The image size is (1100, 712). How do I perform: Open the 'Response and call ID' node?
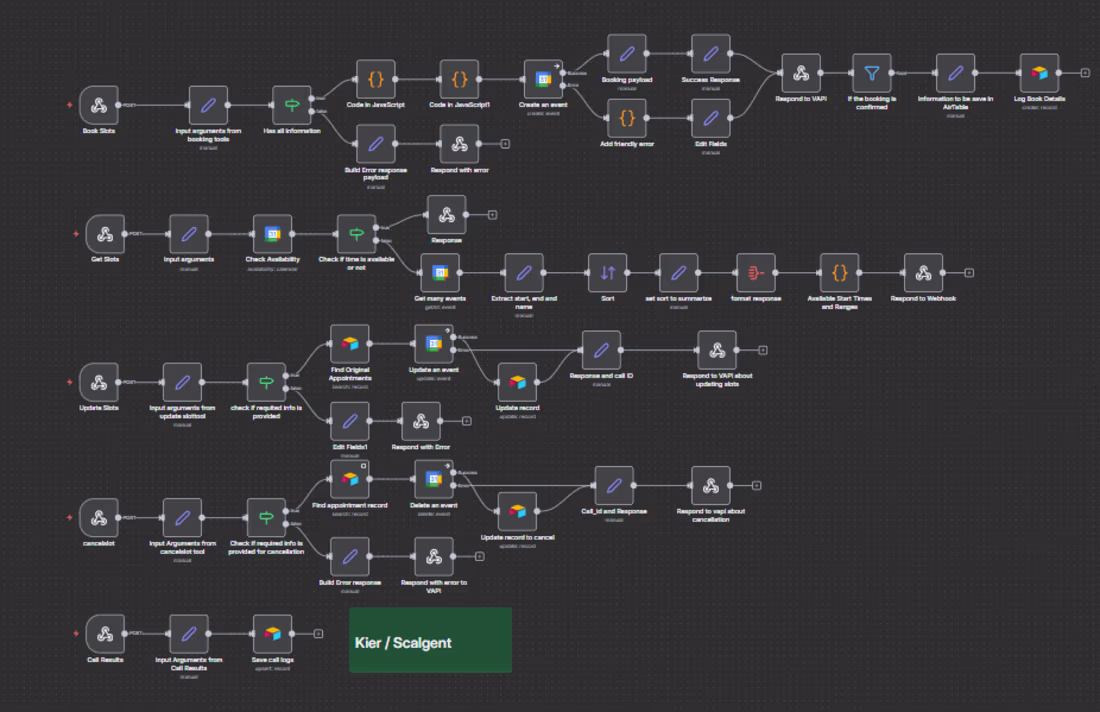point(601,350)
